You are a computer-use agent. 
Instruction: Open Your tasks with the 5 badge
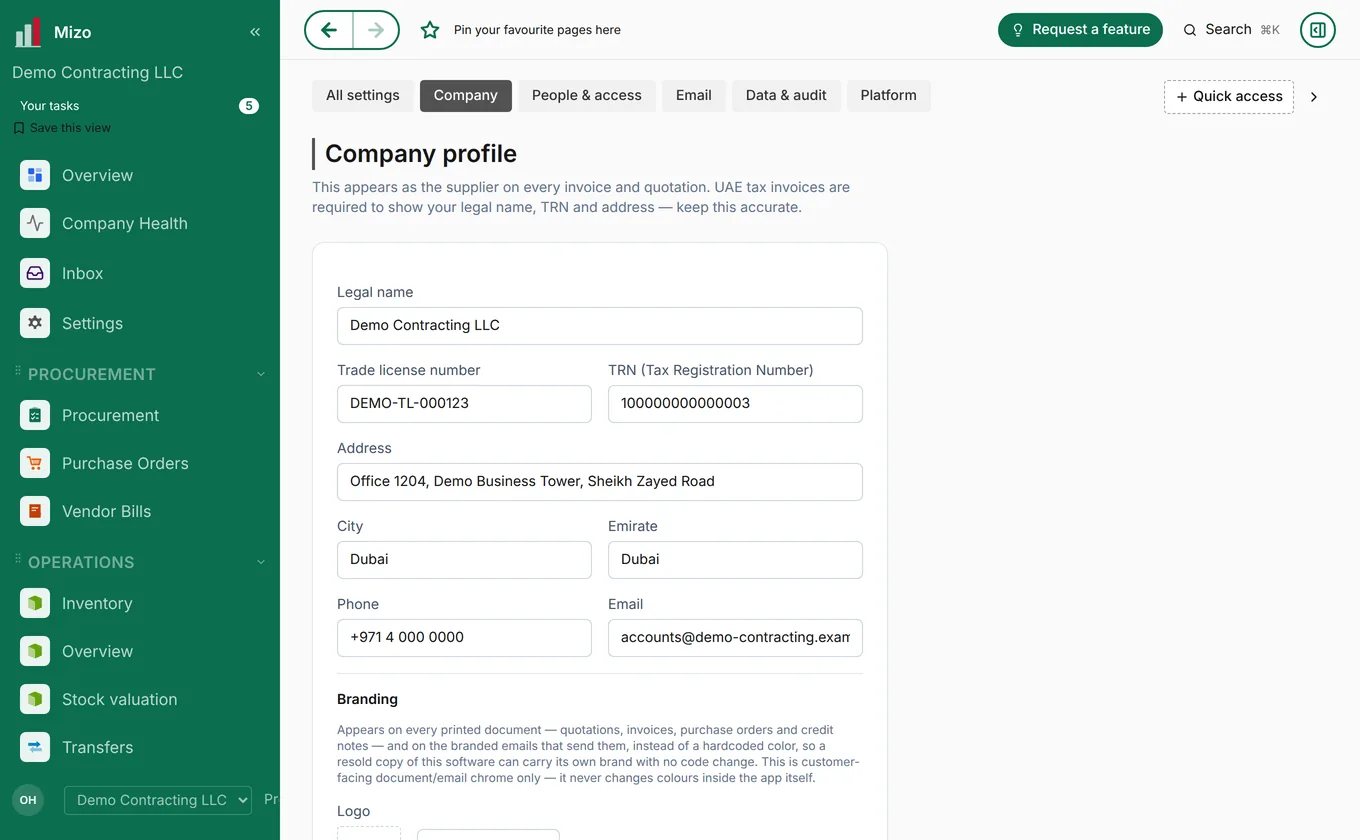tap(139, 106)
